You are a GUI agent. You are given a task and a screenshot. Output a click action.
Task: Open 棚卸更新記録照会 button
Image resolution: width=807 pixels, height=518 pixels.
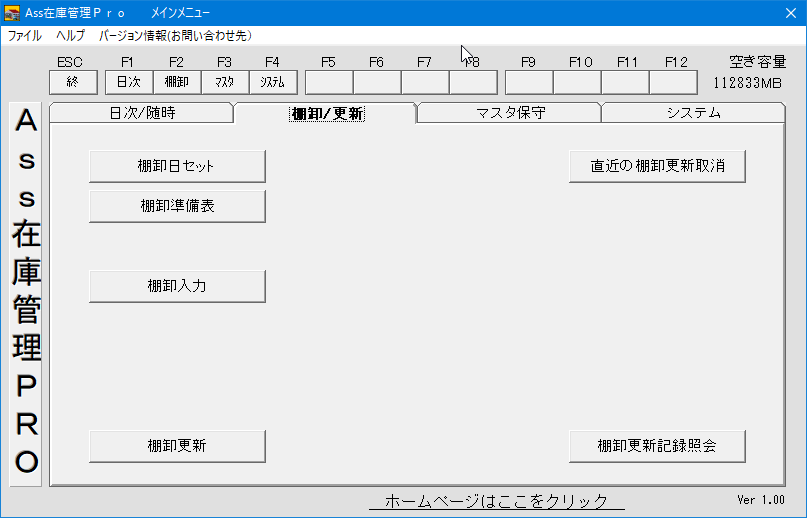pos(657,446)
